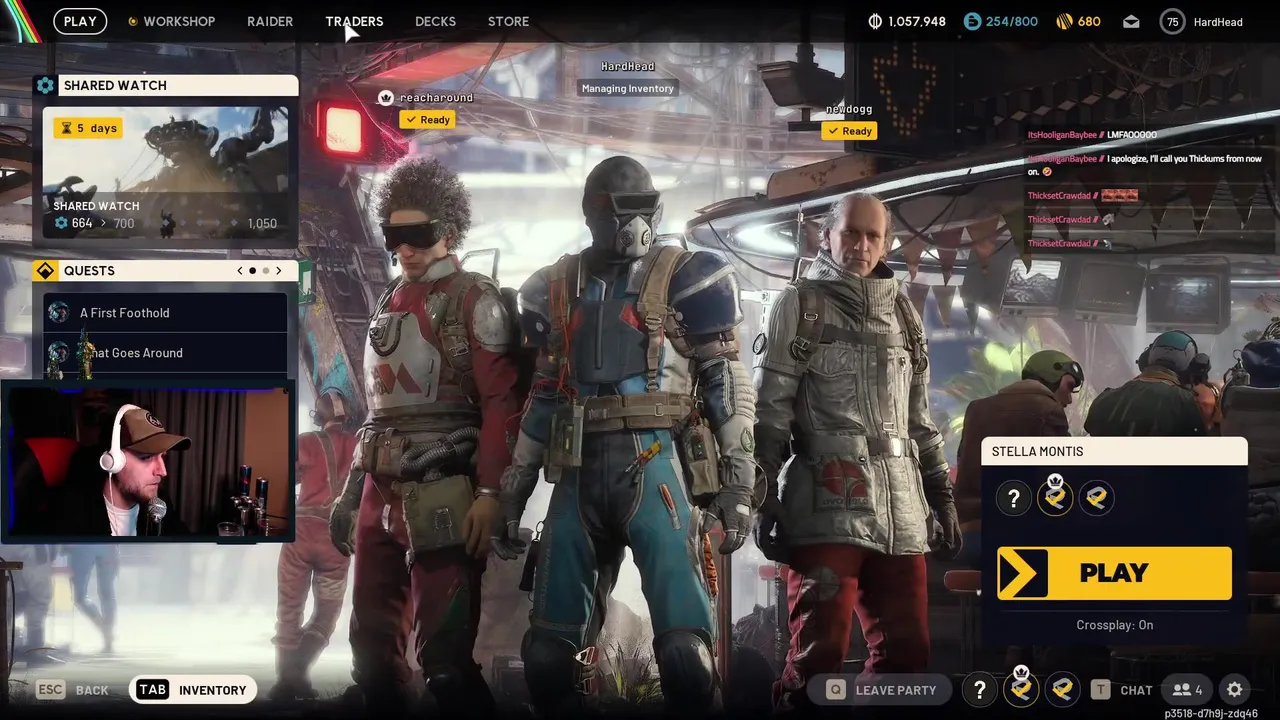Click the crown icon next to reacharound
This screenshot has height=720, width=1280.
pyautogui.click(x=386, y=97)
